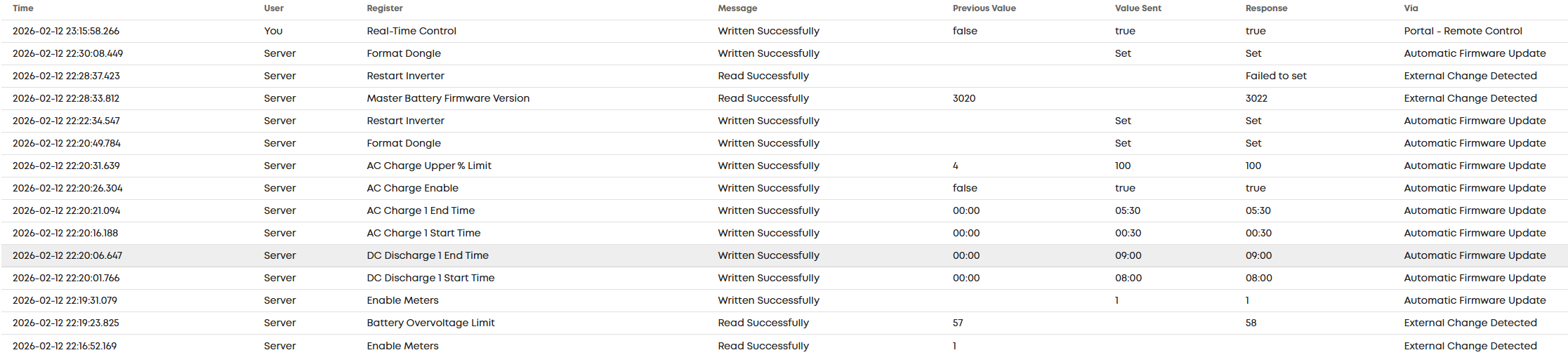Click the Master Battery Firmware Version entry
1568x362 pixels.
(448, 98)
